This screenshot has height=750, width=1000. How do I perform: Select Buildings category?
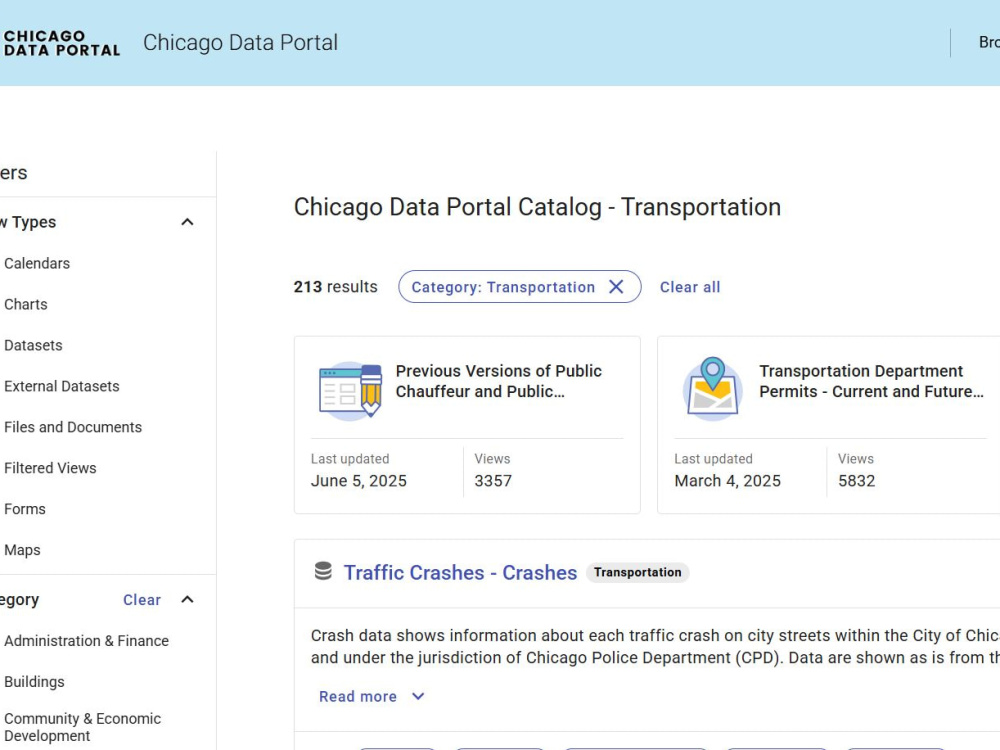(x=34, y=682)
